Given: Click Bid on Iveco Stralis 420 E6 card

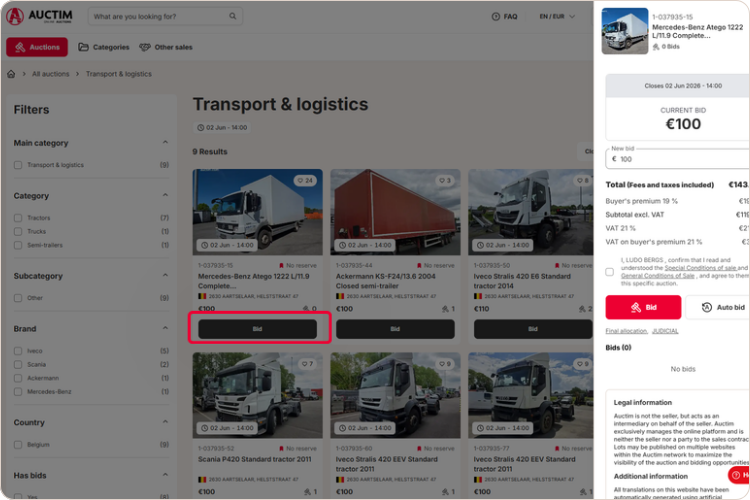Looking at the screenshot, I should click(x=533, y=329).
